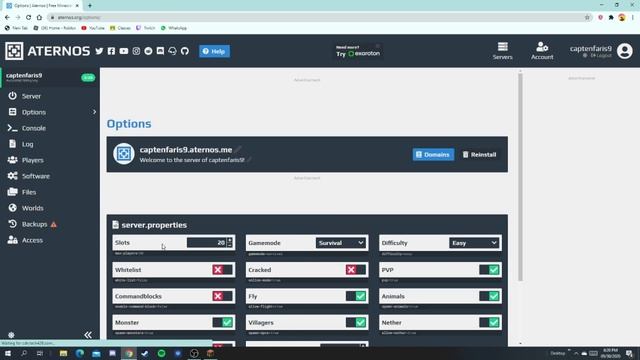The width and height of the screenshot is (640, 360).
Task: Edit the server address pencil icon
Action: 238,149
